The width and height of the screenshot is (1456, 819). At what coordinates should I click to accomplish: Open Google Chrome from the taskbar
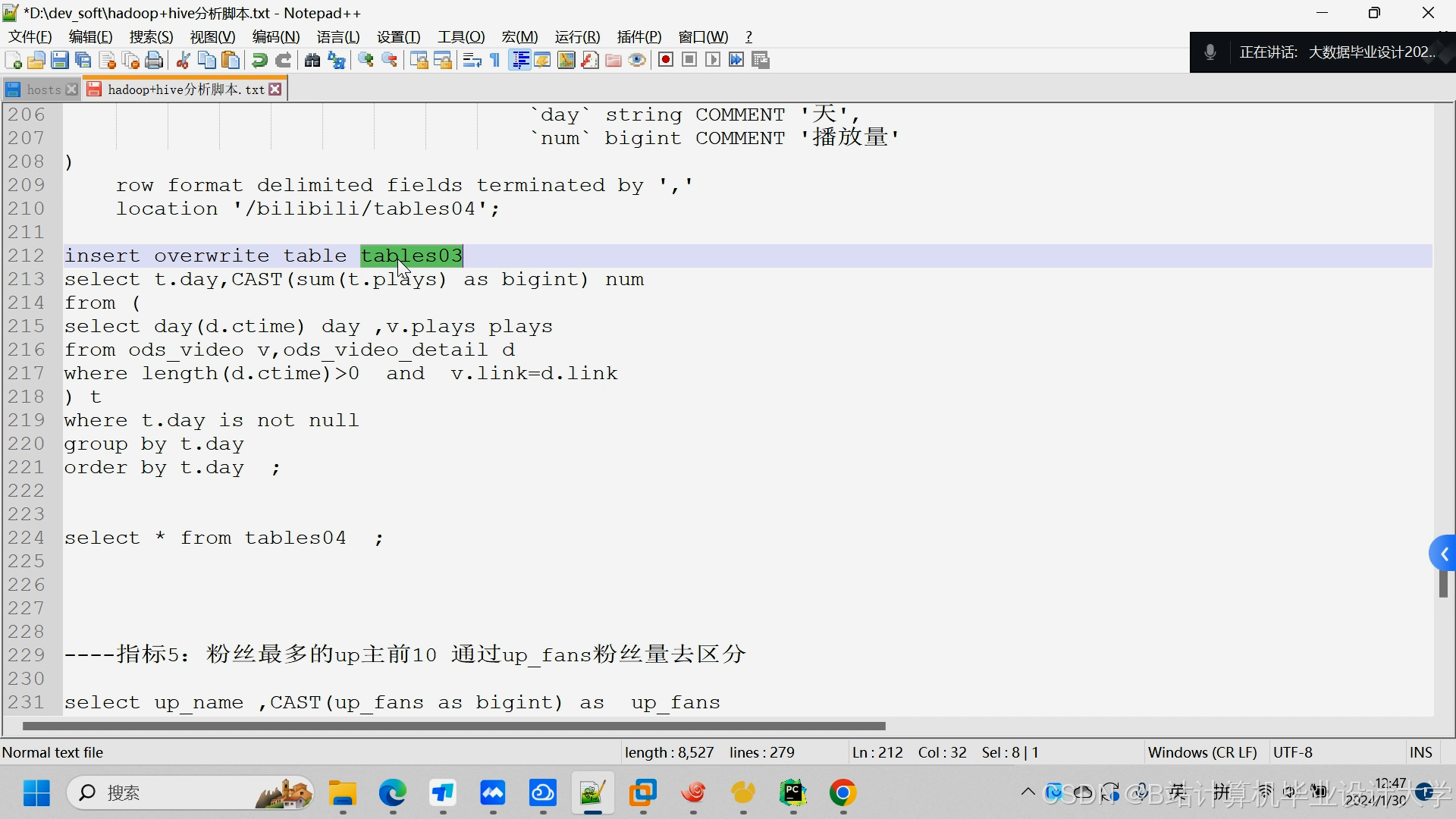843,793
